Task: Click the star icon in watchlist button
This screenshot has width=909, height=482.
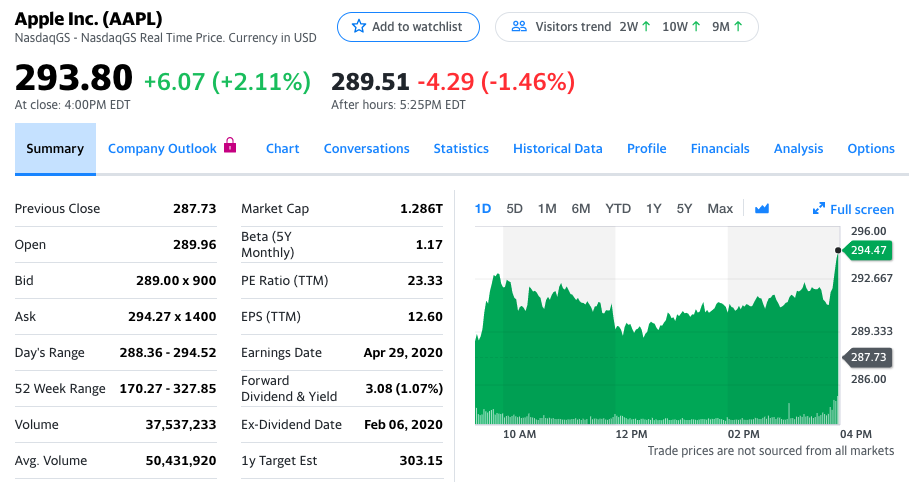Action: (x=357, y=27)
